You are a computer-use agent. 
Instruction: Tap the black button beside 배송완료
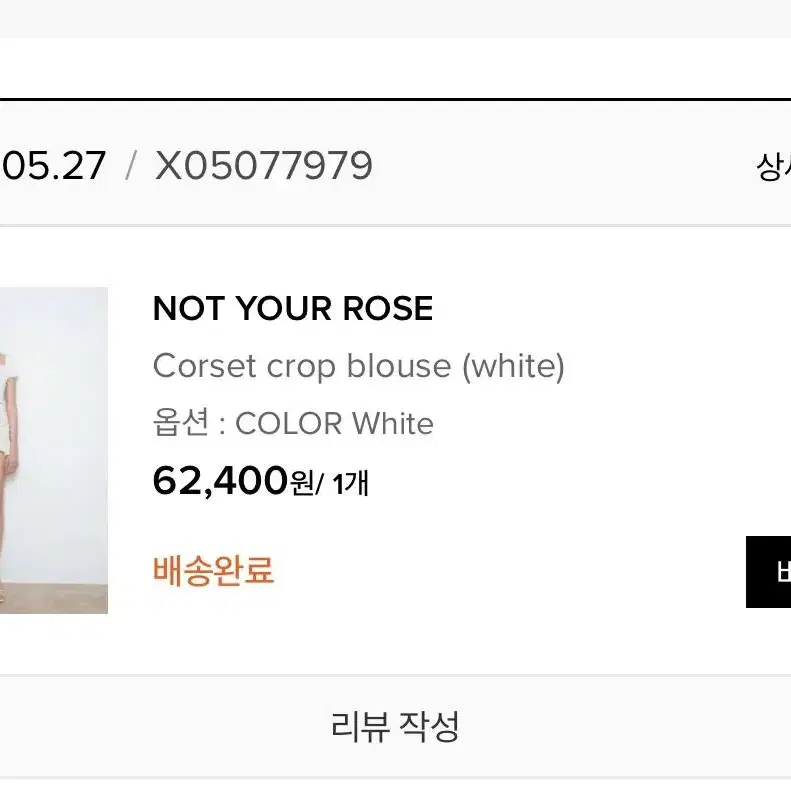pyautogui.click(x=768, y=572)
